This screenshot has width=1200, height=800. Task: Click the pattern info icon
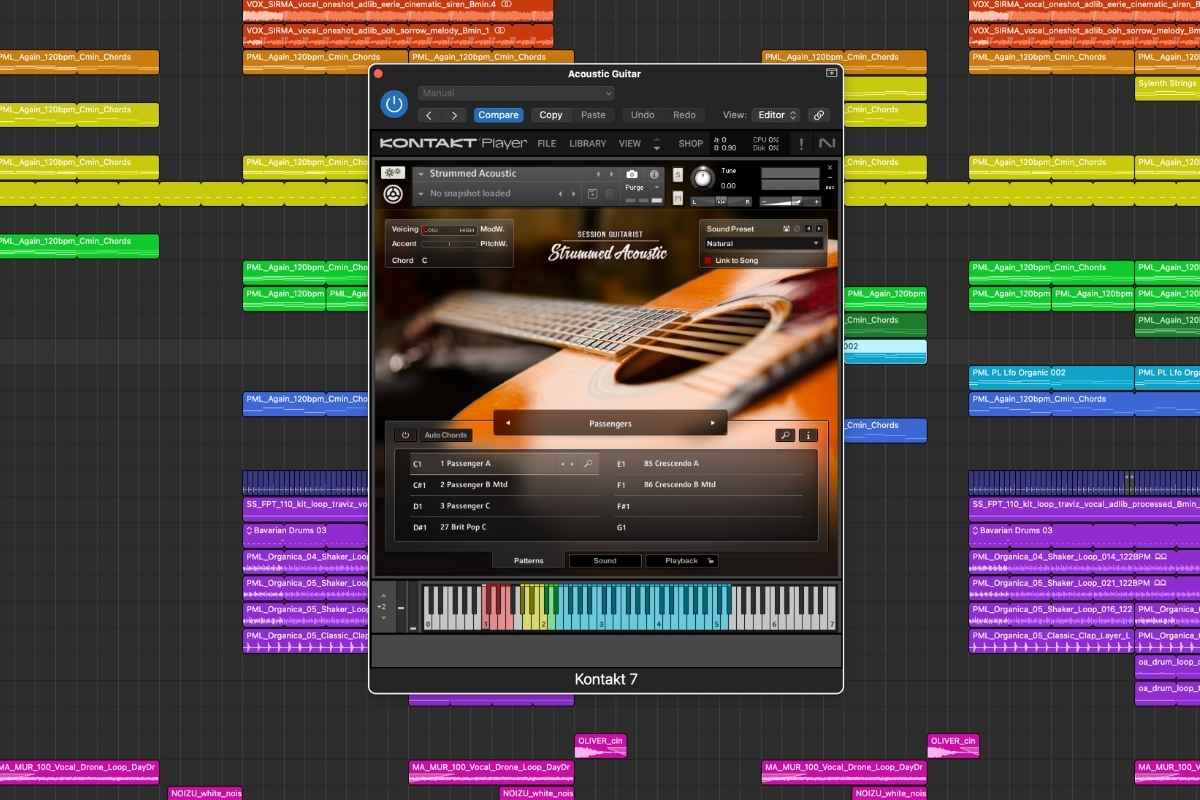tap(809, 435)
